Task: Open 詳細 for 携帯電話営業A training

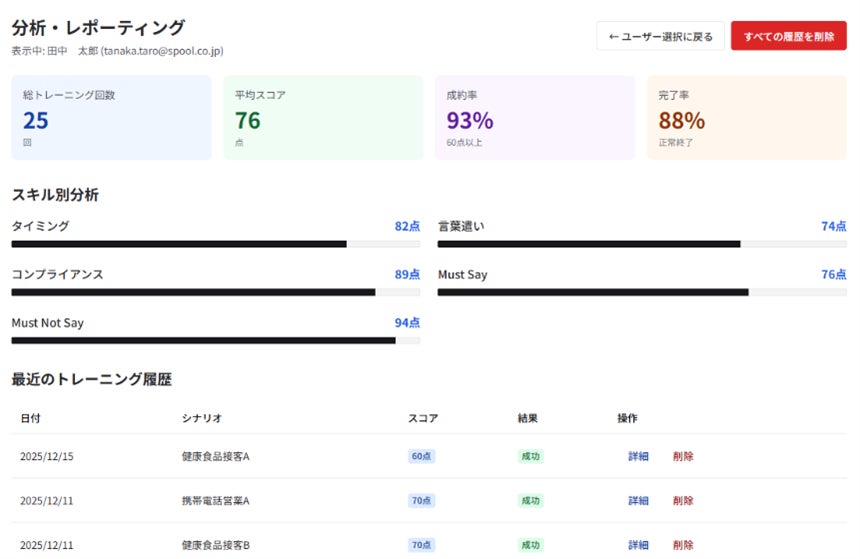Action: tap(638, 501)
